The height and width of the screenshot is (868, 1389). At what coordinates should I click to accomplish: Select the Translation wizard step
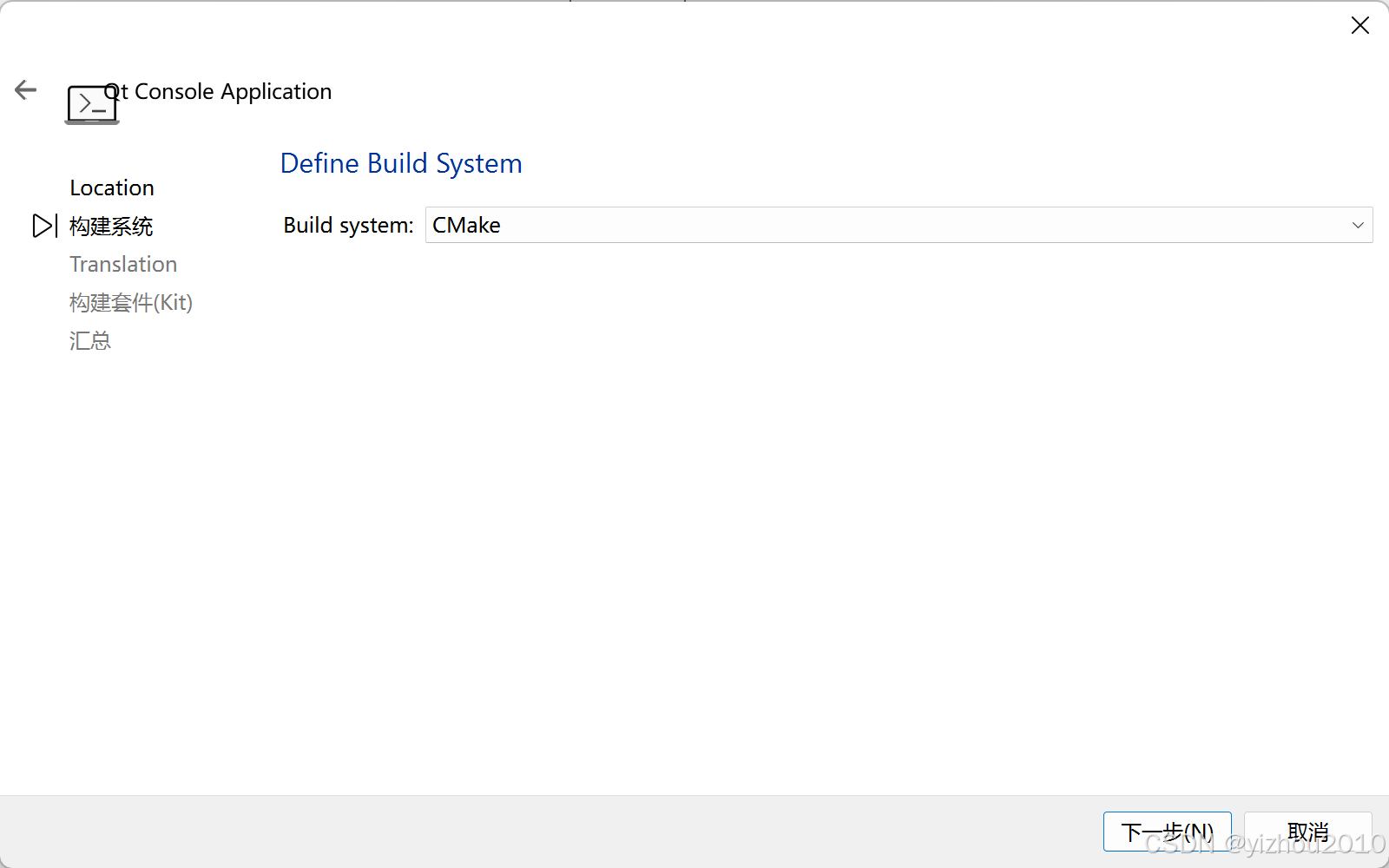coord(123,264)
